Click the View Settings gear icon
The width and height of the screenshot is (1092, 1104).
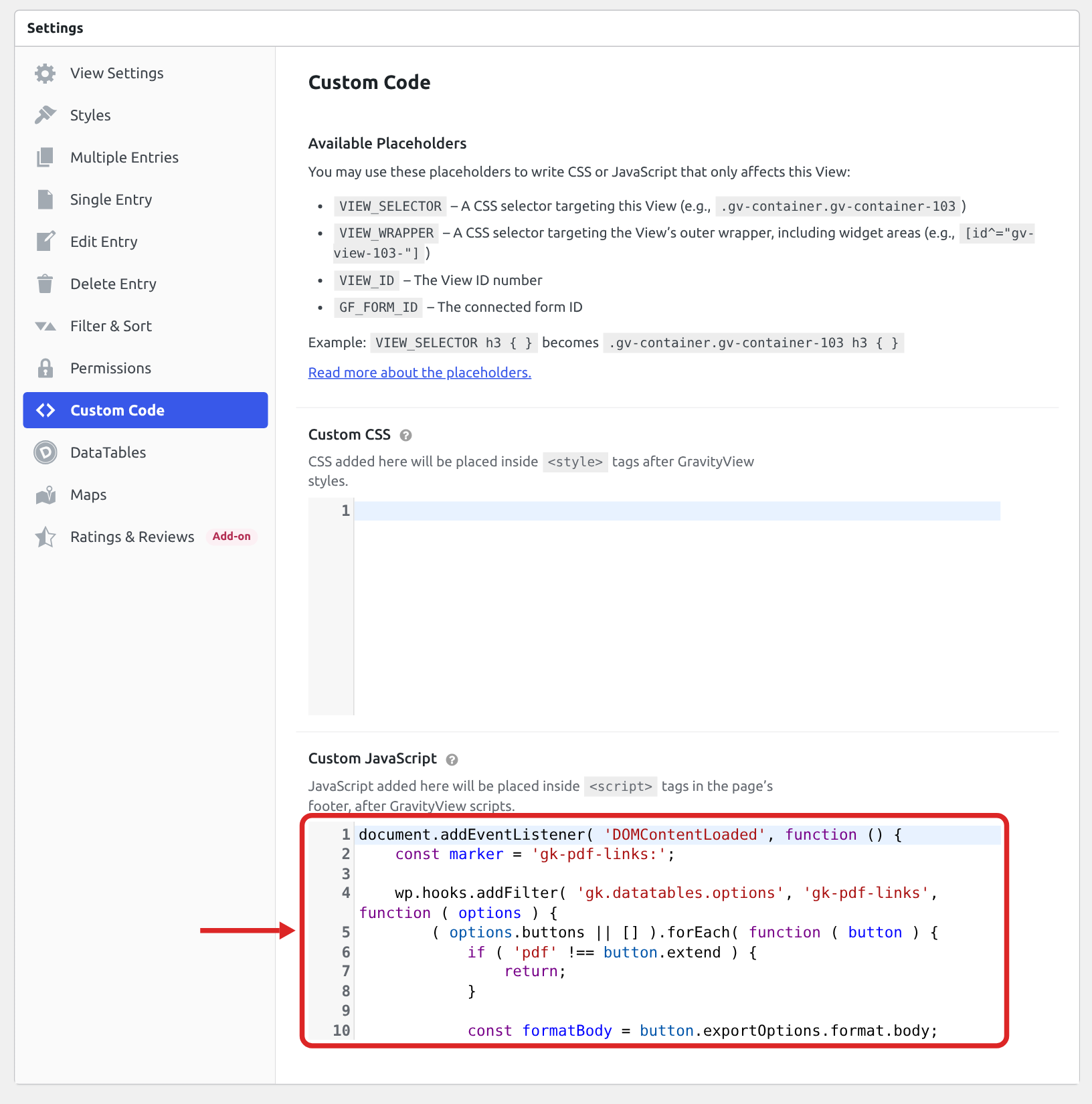45,73
